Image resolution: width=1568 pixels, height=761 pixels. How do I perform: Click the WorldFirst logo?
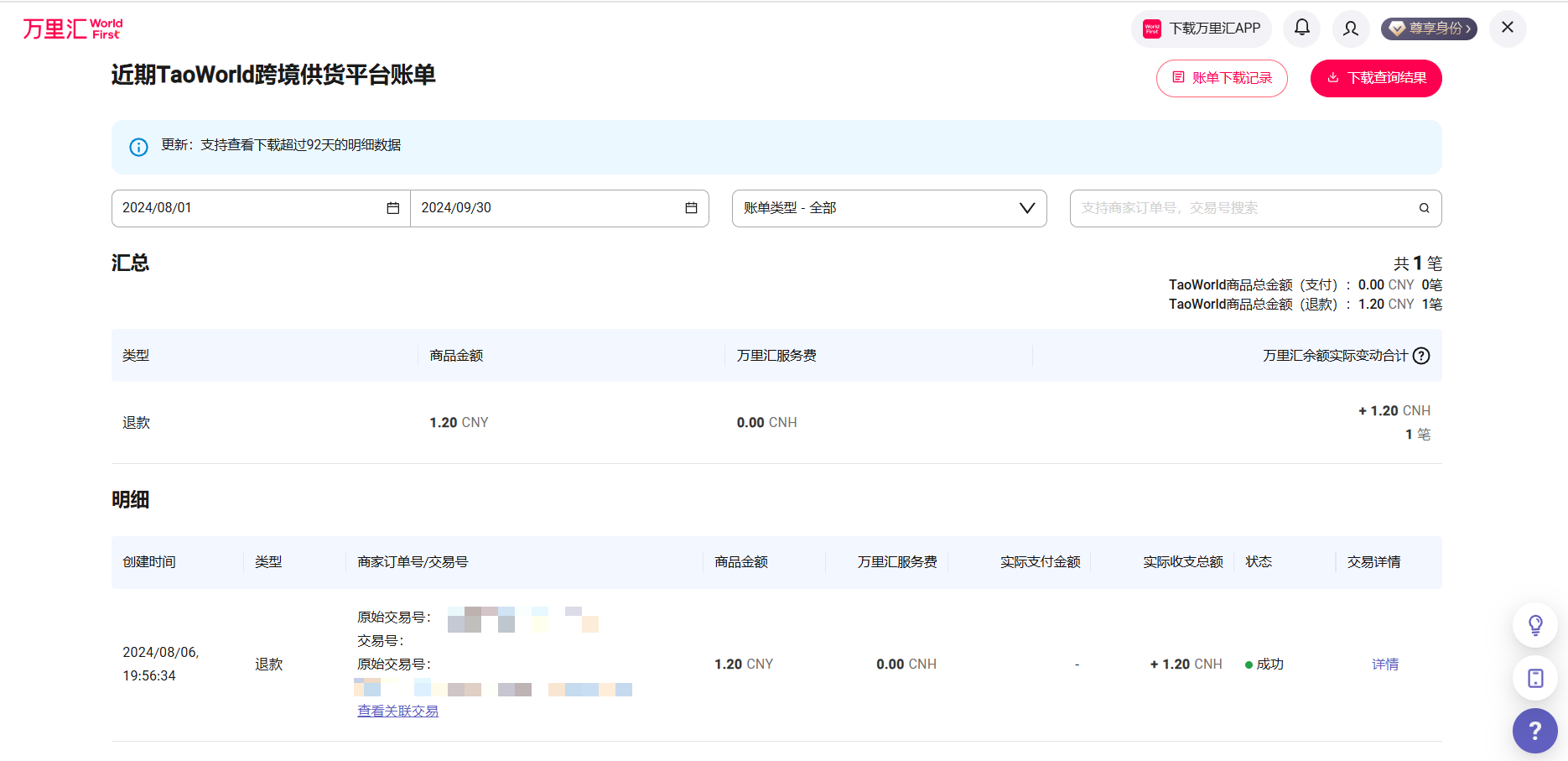72,29
